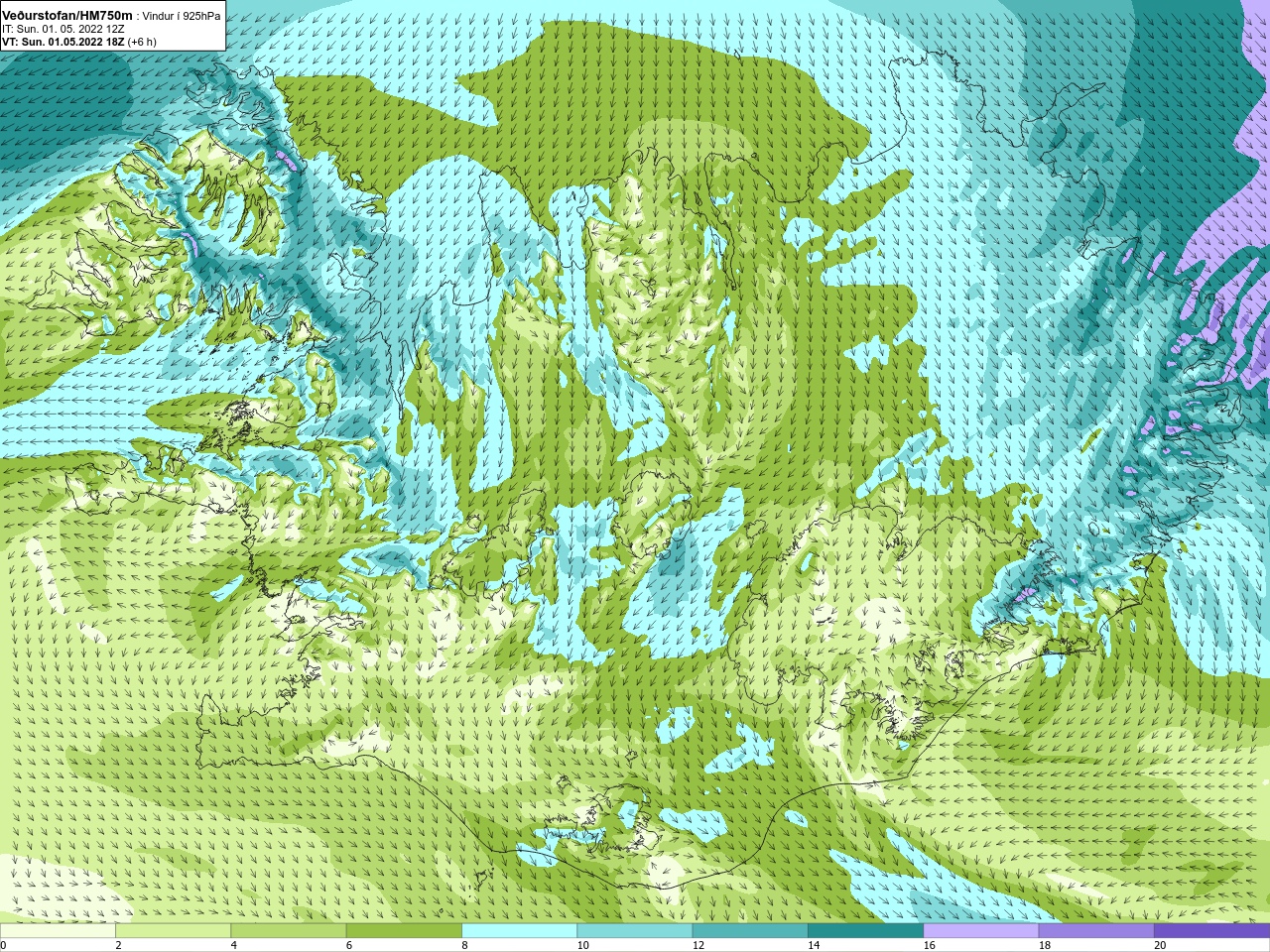Select the legend swatch above 20
The image size is (1270, 952).
(1211, 931)
